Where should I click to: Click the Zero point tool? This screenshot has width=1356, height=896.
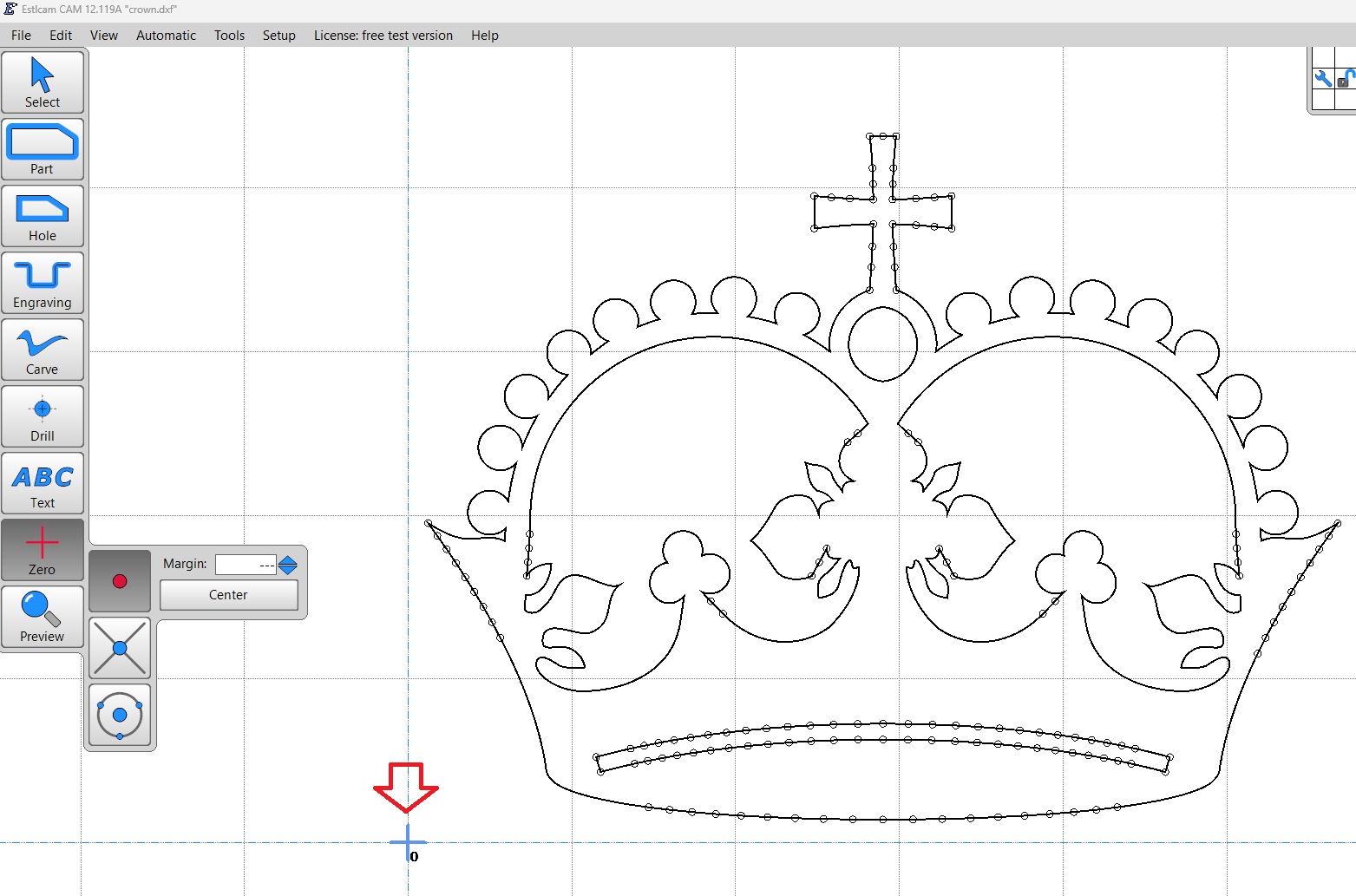coord(43,550)
